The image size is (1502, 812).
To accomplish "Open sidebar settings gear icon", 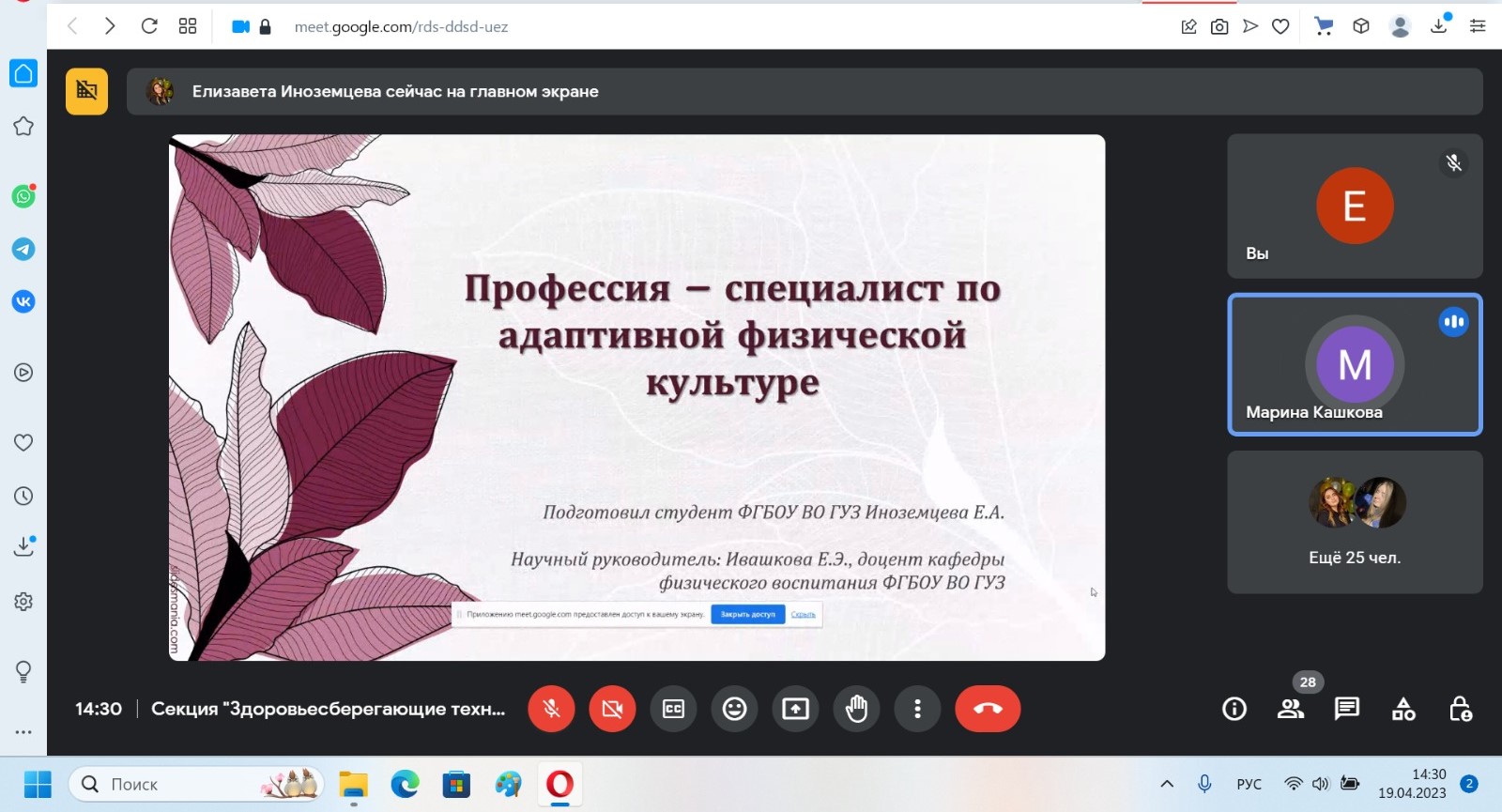I will tap(23, 602).
